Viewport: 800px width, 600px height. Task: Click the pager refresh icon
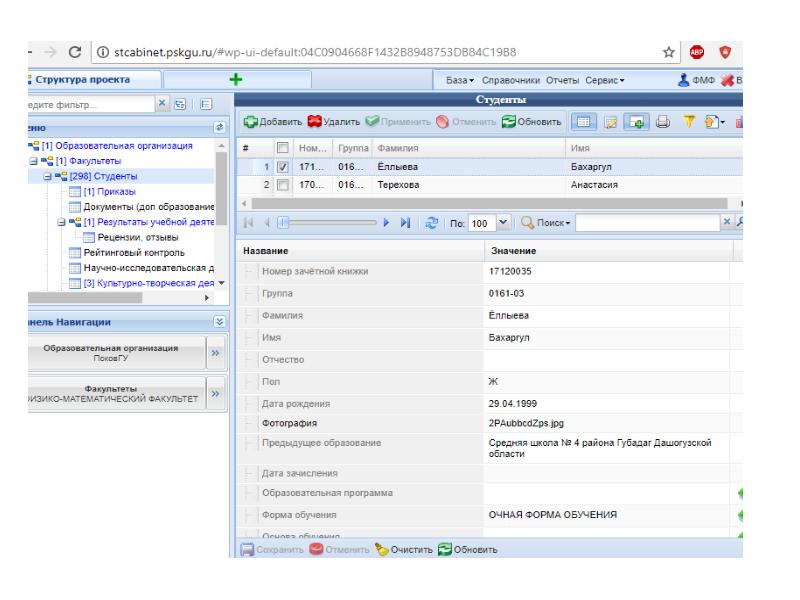tap(431, 223)
